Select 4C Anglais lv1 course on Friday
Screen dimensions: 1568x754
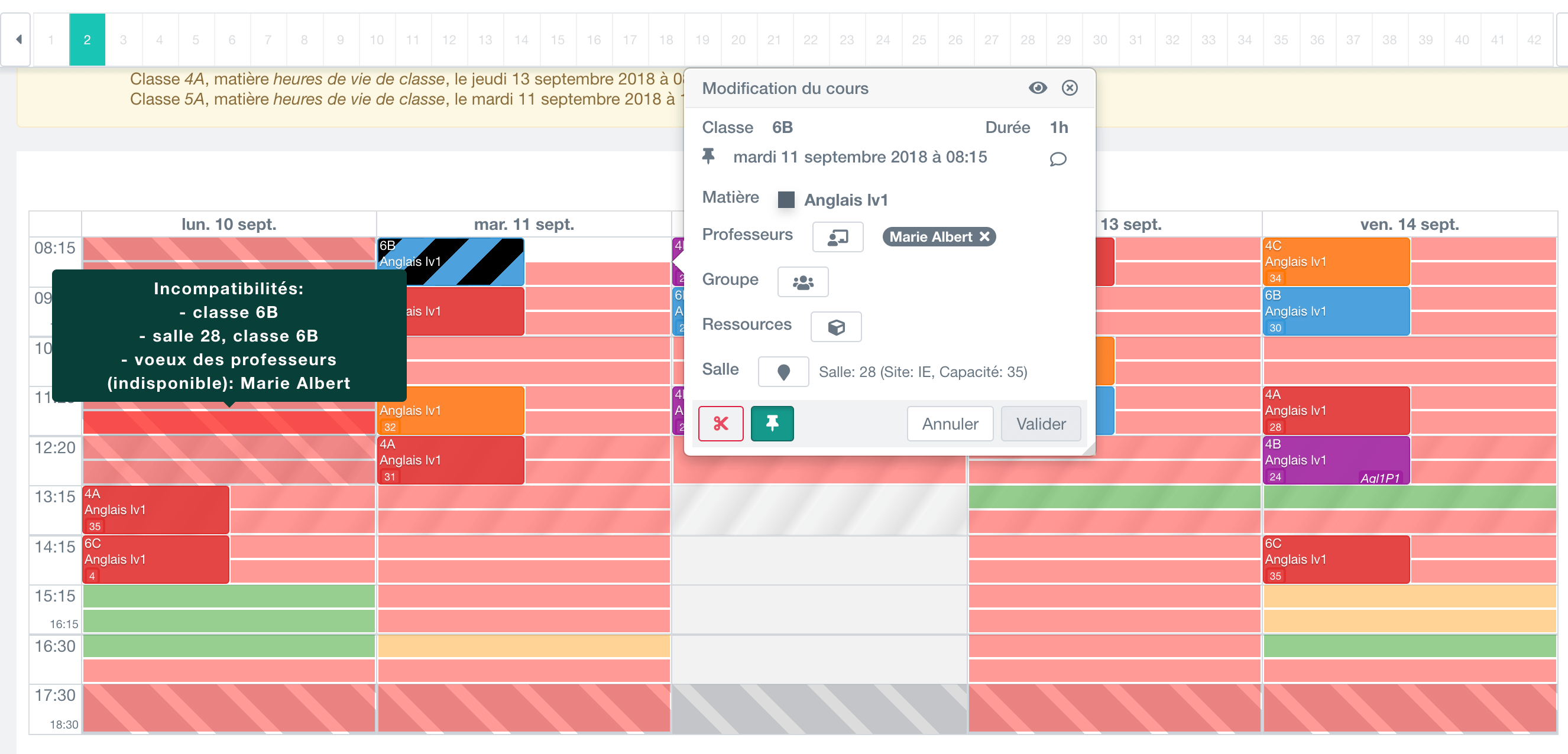click(1336, 261)
